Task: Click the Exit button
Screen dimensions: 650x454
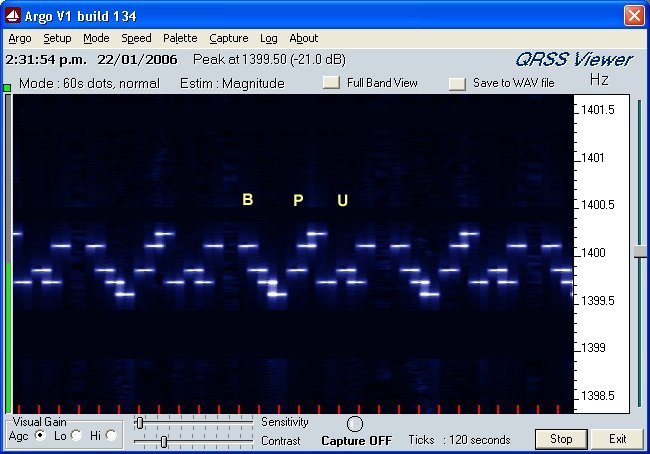Action: click(617, 439)
